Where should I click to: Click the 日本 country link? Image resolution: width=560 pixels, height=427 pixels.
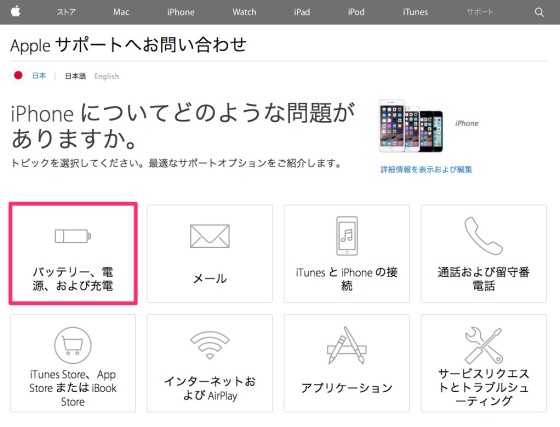(39, 76)
